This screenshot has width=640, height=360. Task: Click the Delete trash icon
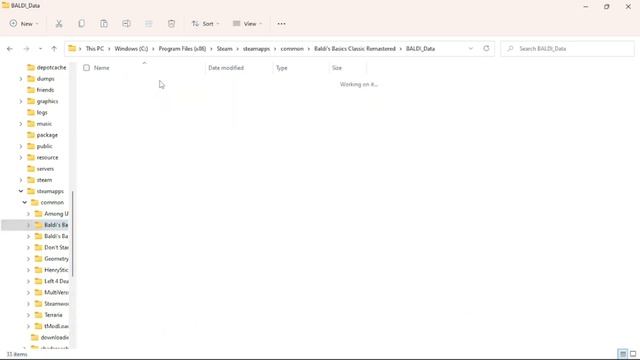coord(171,24)
